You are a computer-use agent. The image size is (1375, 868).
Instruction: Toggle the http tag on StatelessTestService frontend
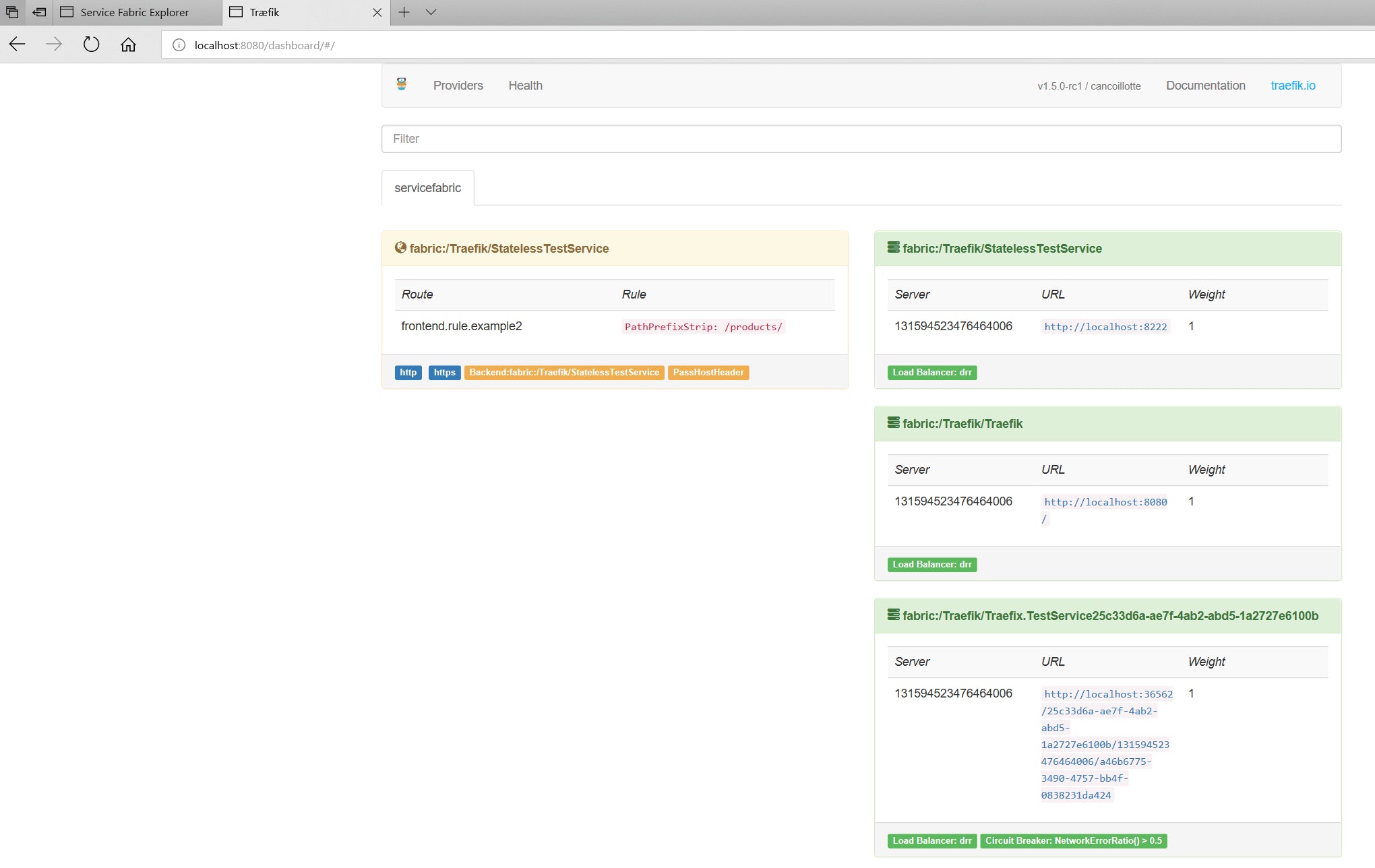407,372
